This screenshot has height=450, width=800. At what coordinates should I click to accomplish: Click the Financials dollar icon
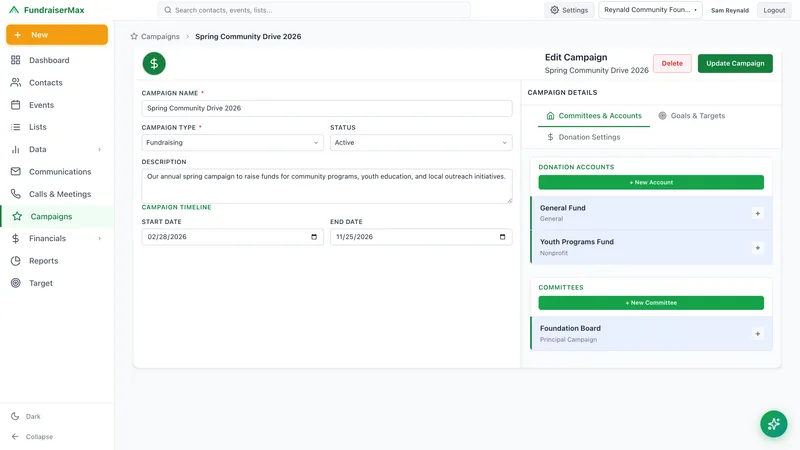click(16, 238)
